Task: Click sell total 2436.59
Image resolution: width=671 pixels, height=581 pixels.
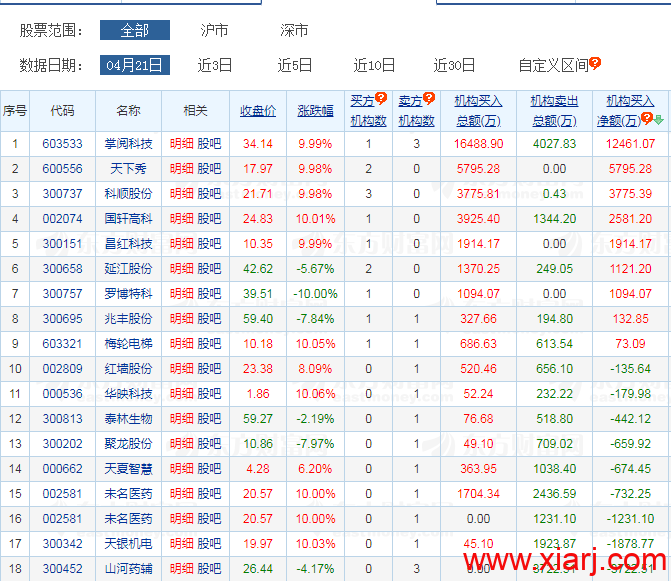Action: click(554, 494)
